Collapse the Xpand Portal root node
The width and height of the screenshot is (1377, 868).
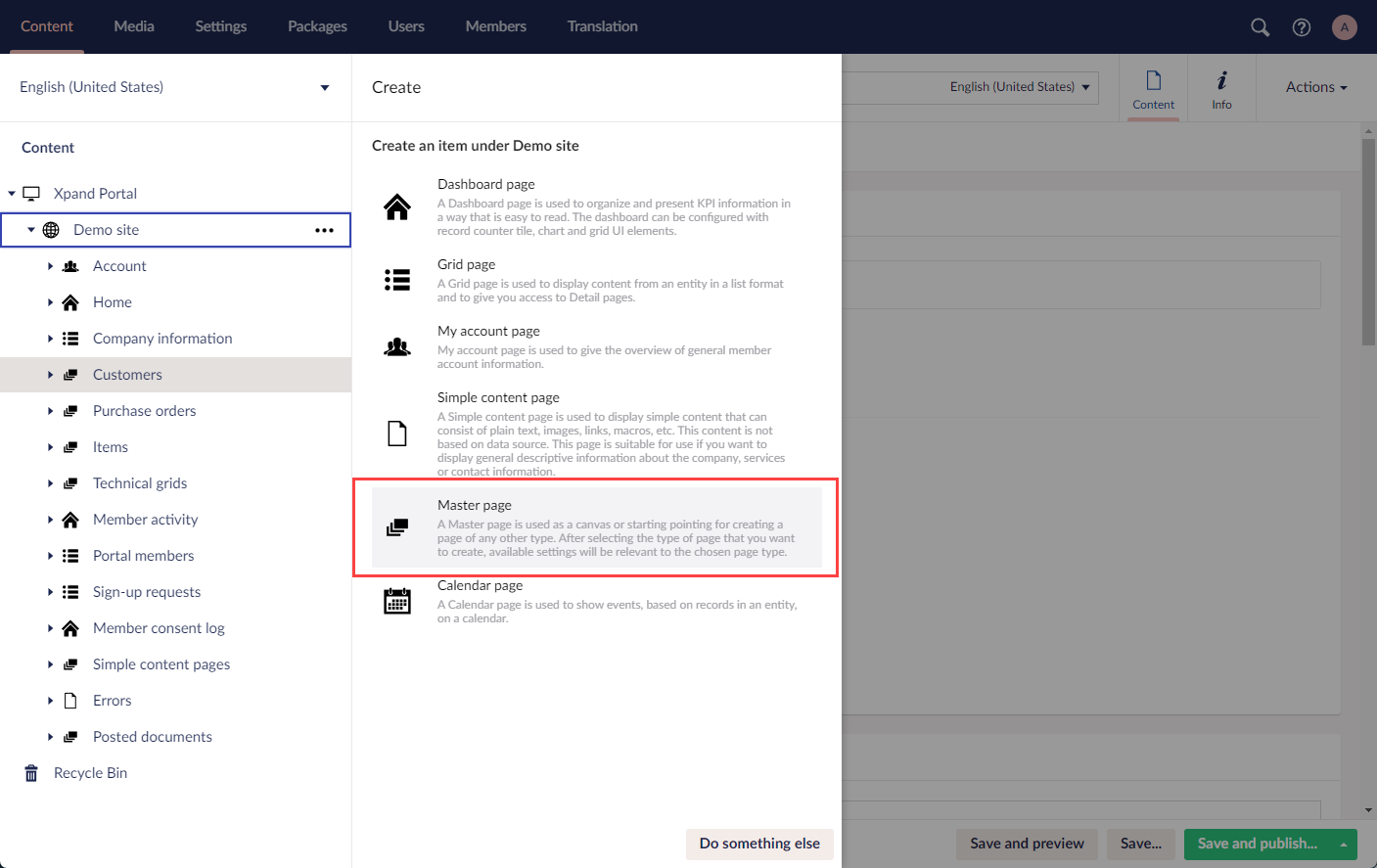12,194
